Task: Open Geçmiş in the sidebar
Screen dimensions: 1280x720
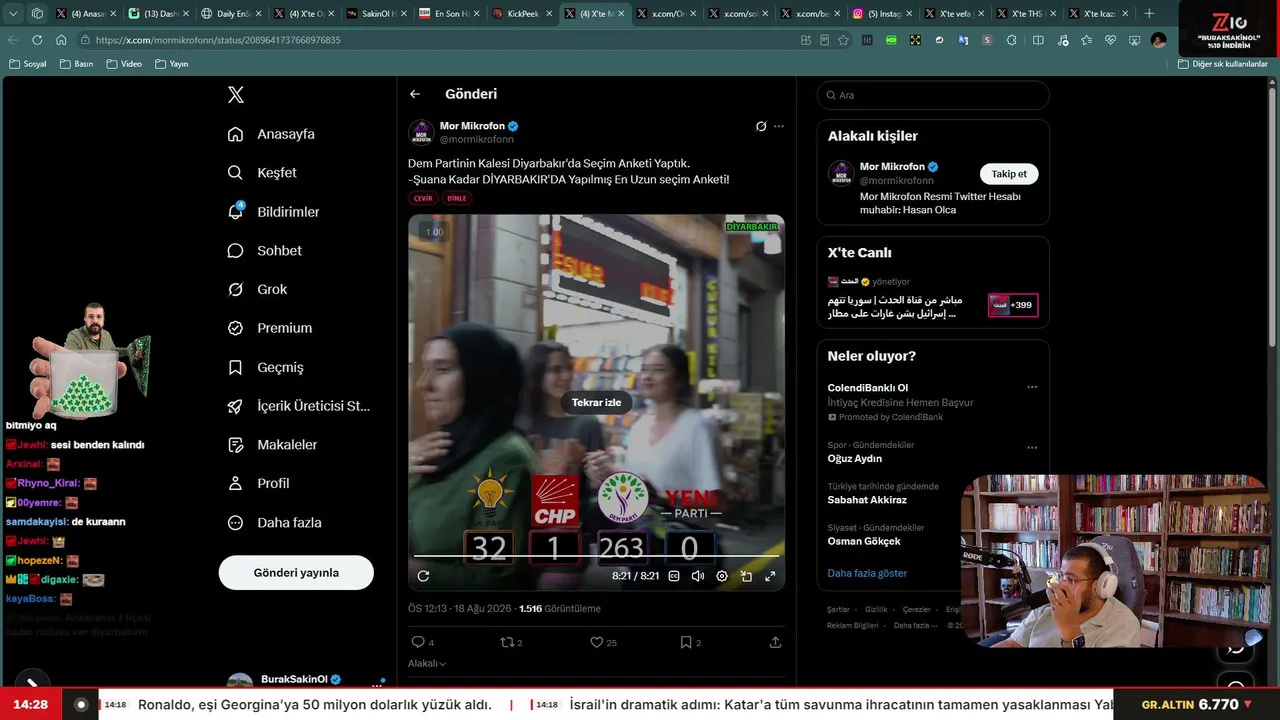Action: tap(265, 368)
